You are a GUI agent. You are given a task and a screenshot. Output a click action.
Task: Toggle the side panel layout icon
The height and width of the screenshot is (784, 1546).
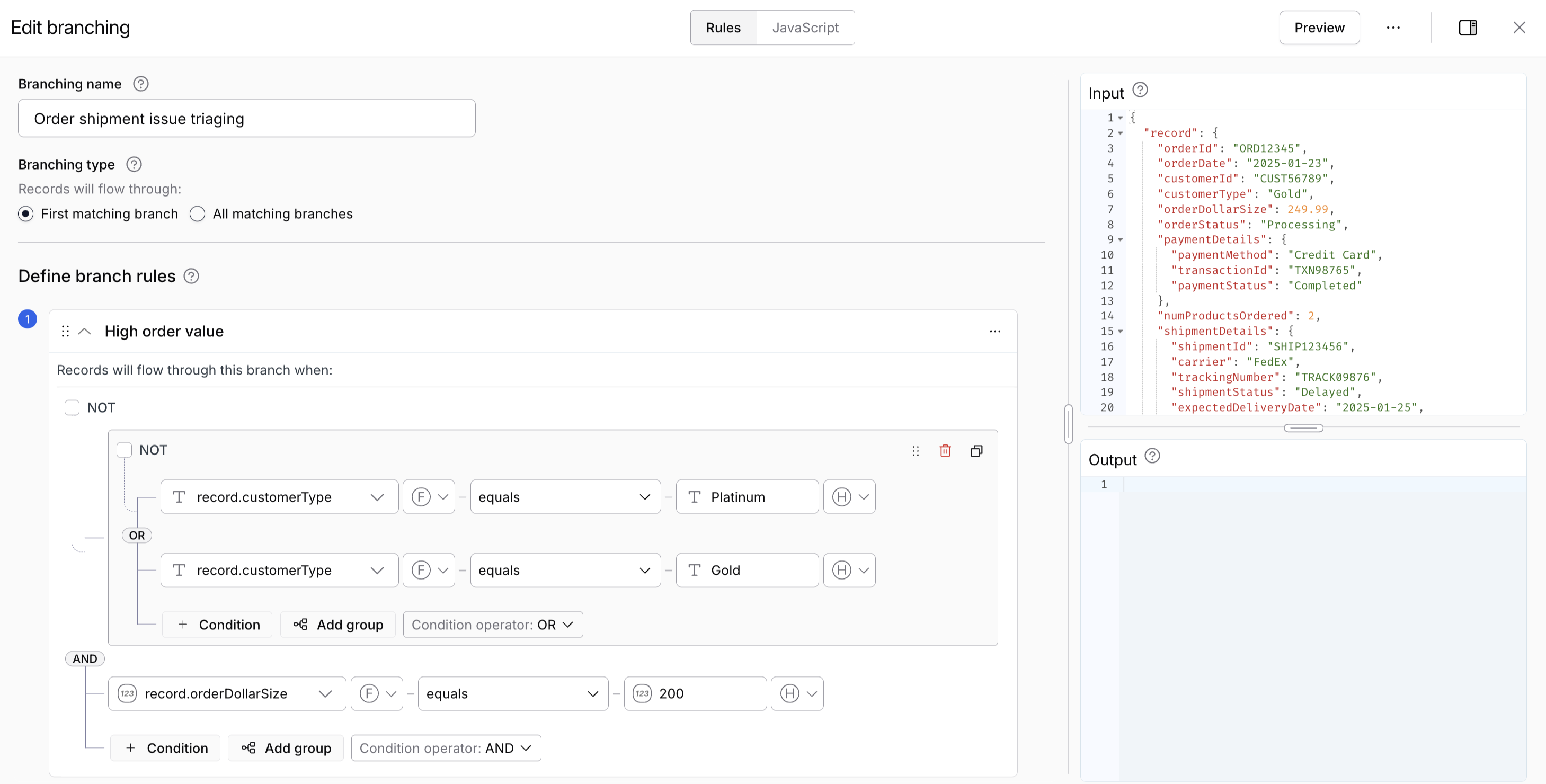(1468, 28)
